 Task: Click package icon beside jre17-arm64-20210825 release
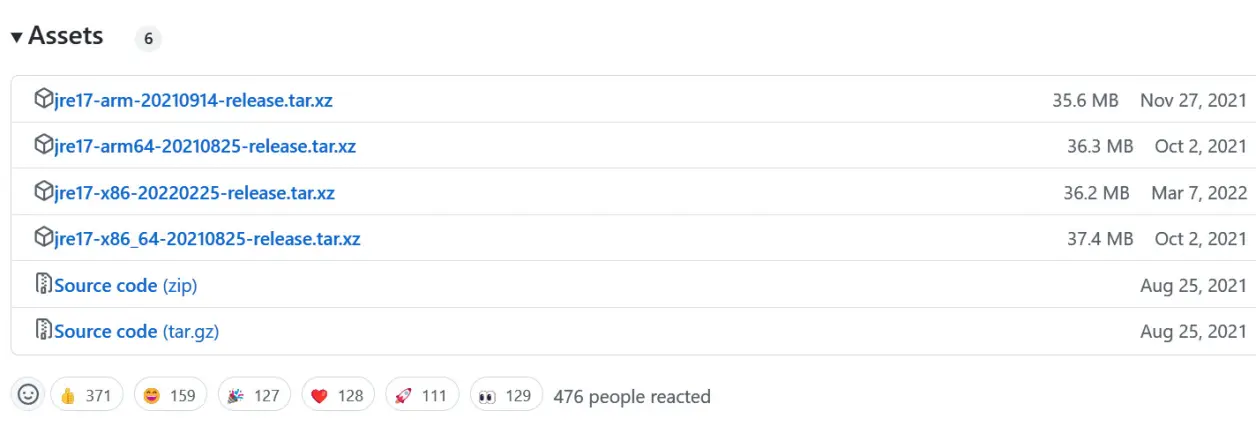click(43, 145)
